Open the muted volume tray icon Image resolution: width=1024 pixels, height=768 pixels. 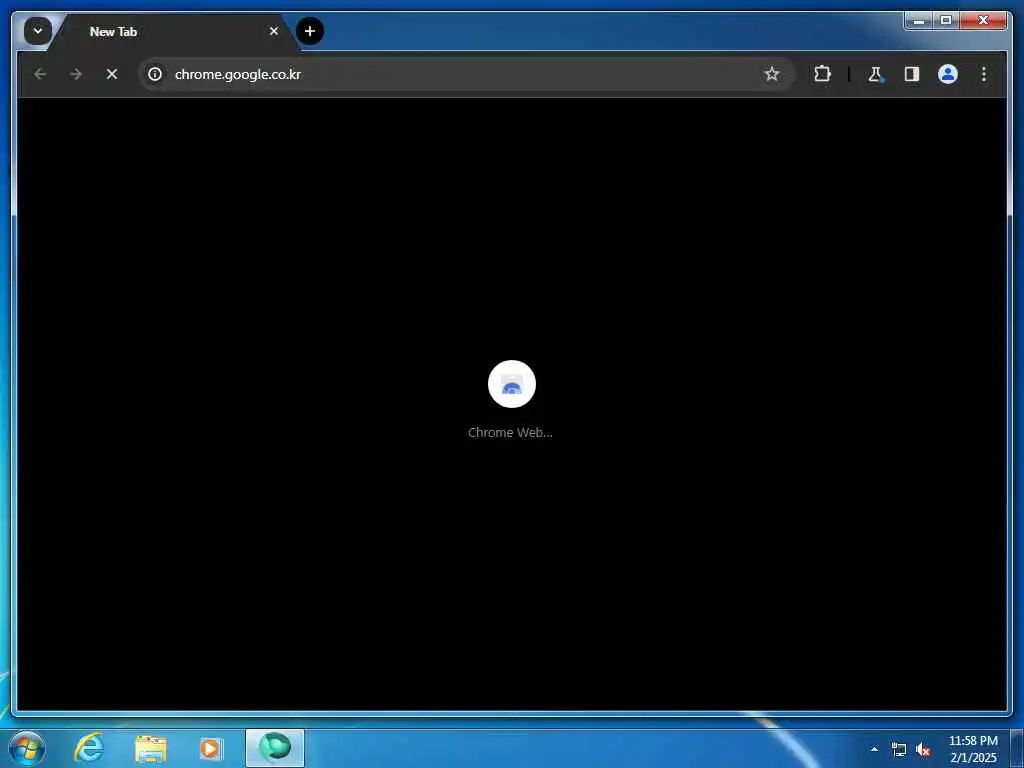pos(923,750)
